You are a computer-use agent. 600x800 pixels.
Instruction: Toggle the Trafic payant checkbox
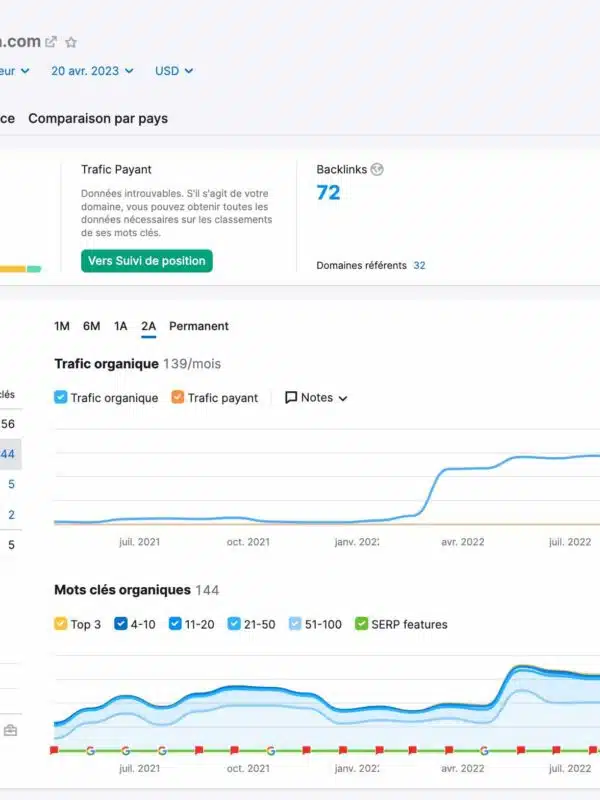pos(178,398)
